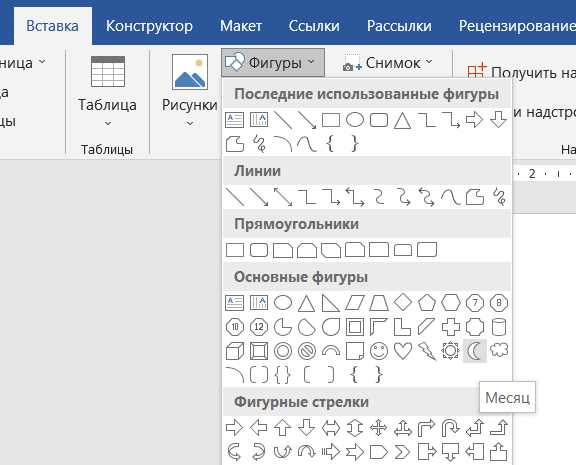The height and width of the screenshot is (465, 576).
Task: Select the Folded Corner shape
Action: click(x=355, y=351)
